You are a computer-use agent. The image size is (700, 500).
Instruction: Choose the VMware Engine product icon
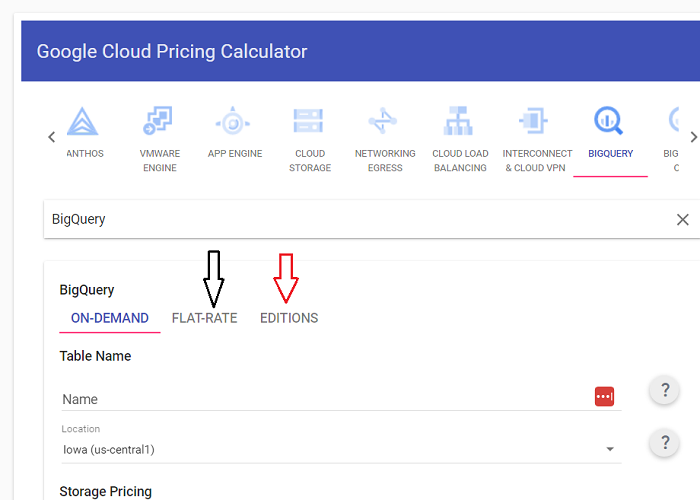click(x=158, y=121)
